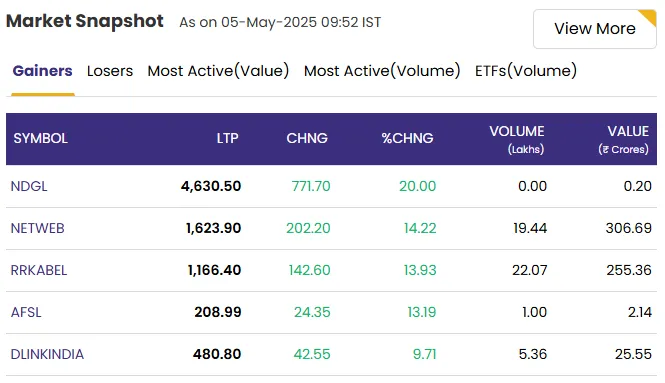
Task: Click the DLINKINDIA symbol link
Action: pyautogui.click(x=47, y=354)
